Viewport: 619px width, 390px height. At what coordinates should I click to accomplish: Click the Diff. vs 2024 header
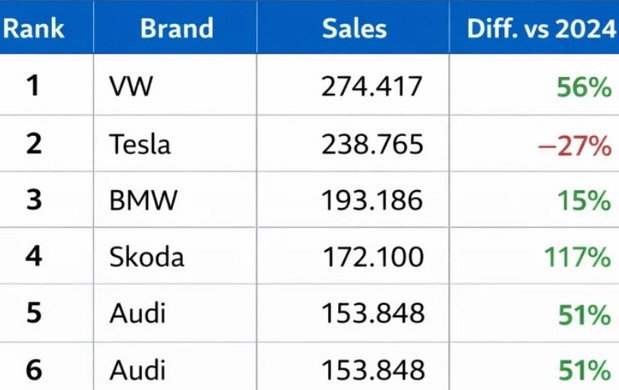[x=541, y=28]
